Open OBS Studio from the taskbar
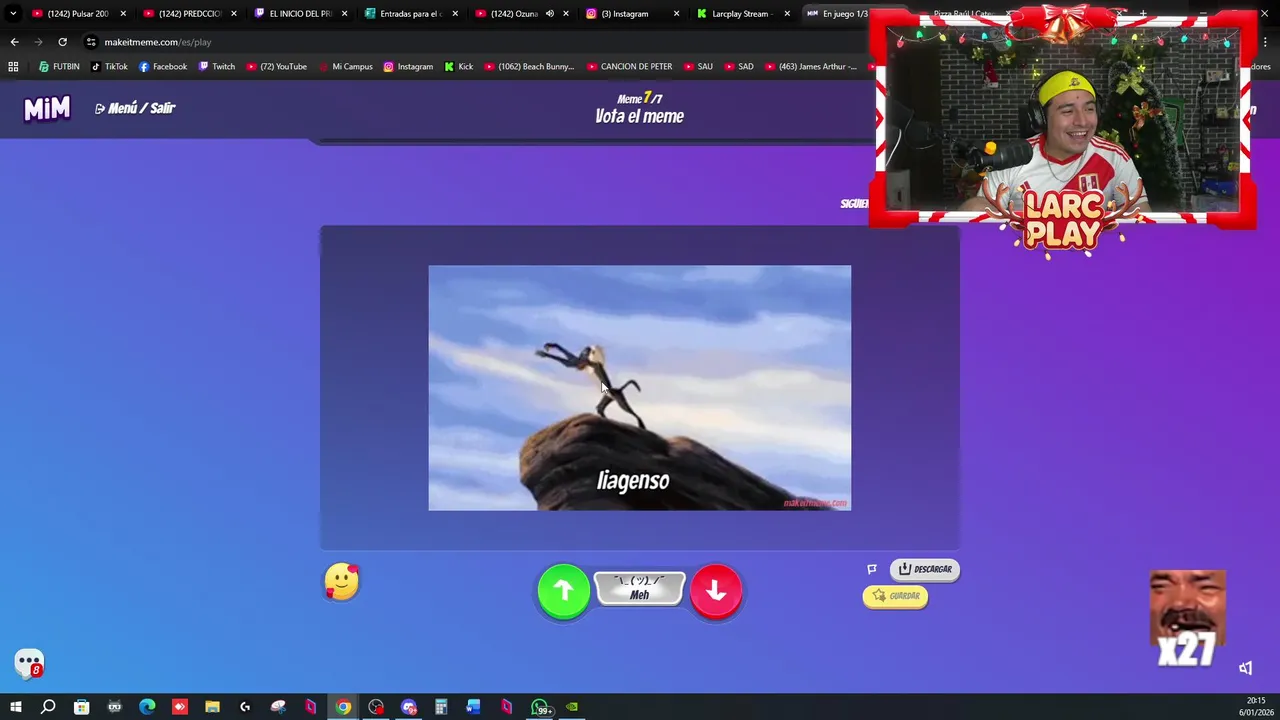 point(376,707)
